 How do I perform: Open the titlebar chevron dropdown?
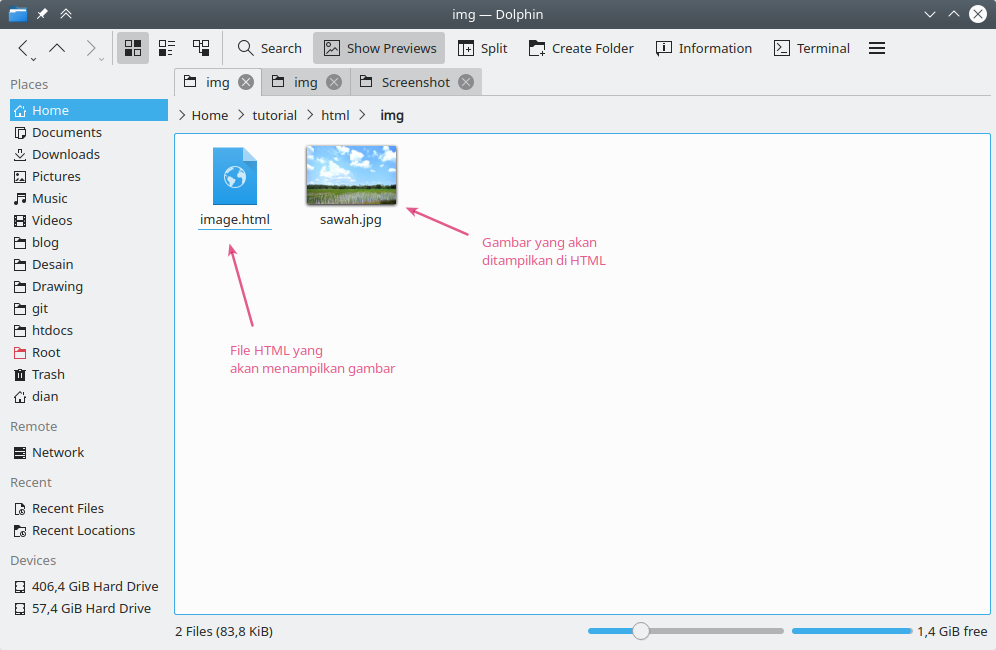coord(930,14)
